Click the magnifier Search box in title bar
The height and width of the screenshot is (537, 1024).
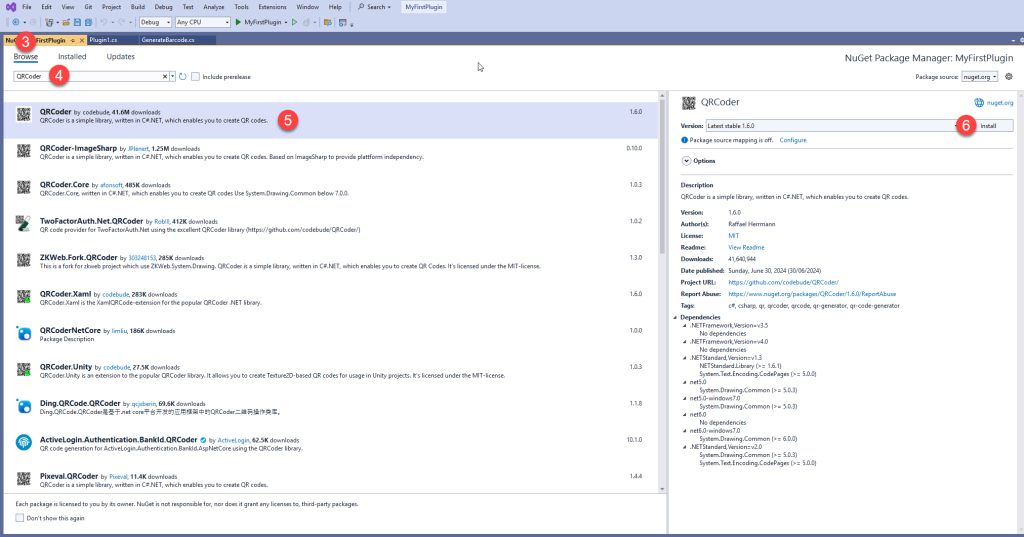[x=374, y=7]
